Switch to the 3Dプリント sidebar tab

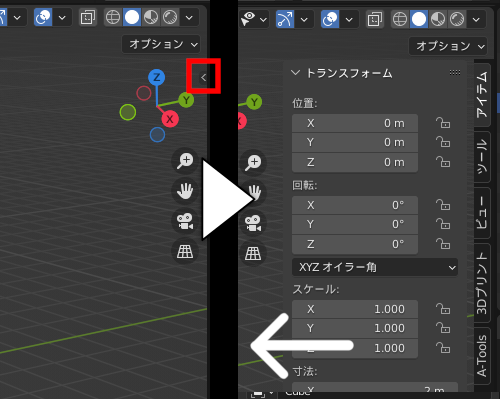tap(482, 283)
